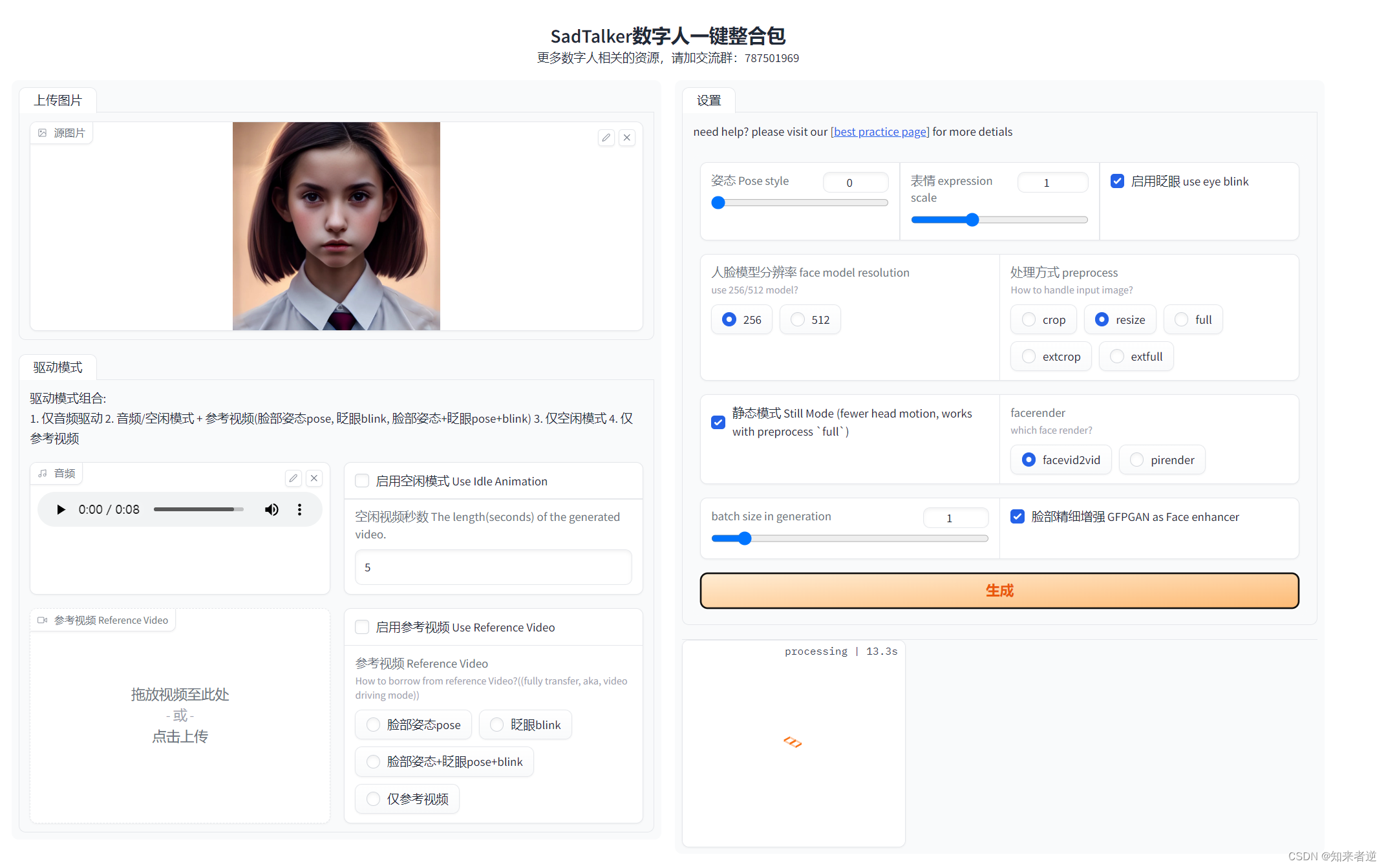The width and height of the screenshot is (1386, 868).
Task: Enable 启用空闲模式 Use Idle Animation toggle
Action: (x=363, y=481)
